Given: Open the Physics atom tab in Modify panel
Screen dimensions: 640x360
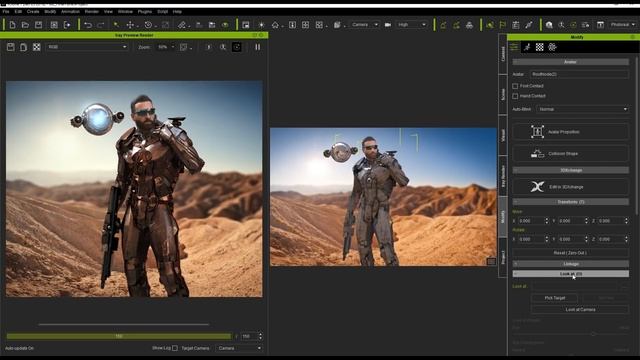Looking at the screenshot, I should 552,47.
